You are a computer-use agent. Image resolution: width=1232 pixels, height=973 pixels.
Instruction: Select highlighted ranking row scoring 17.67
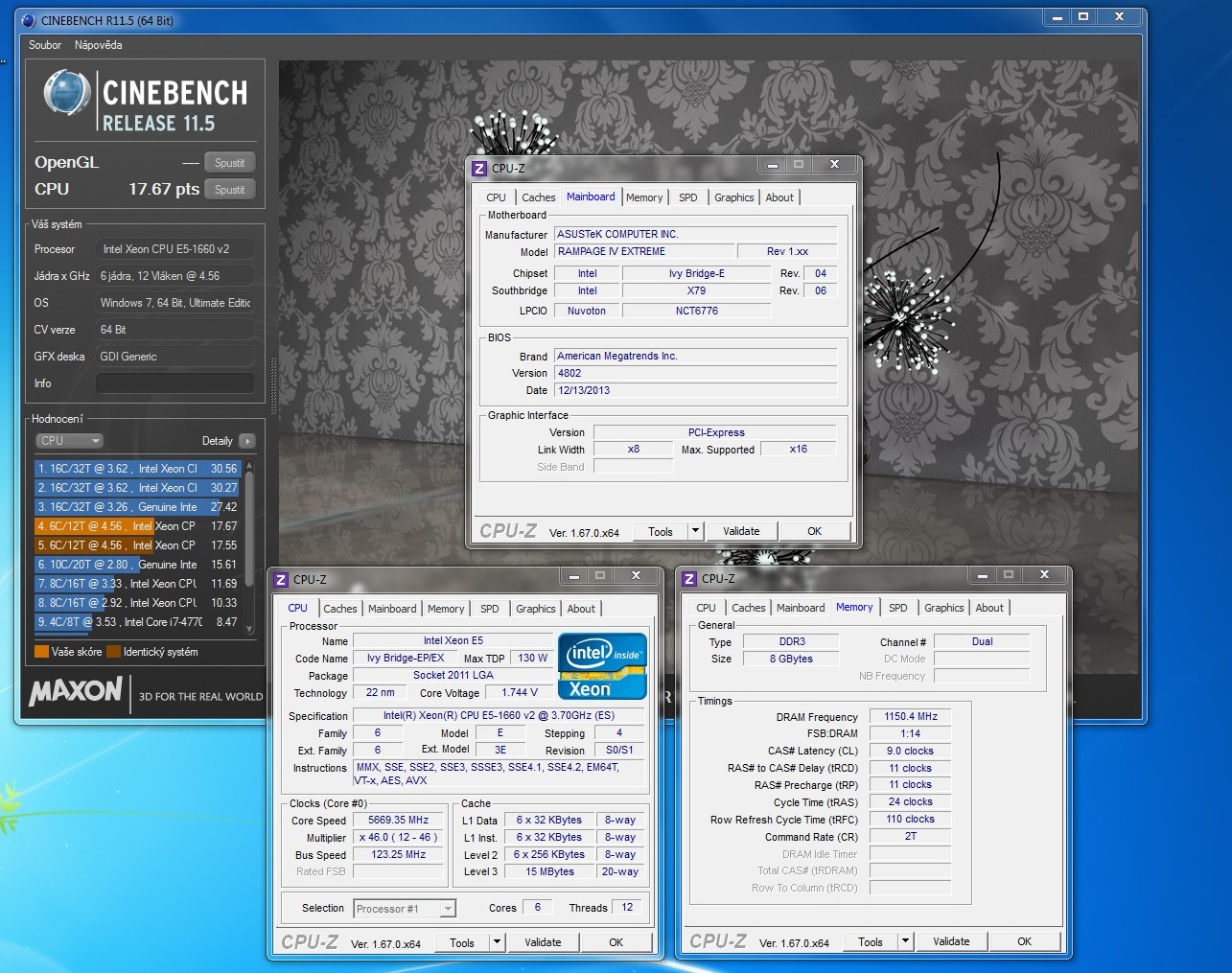[x=138, y=526]
